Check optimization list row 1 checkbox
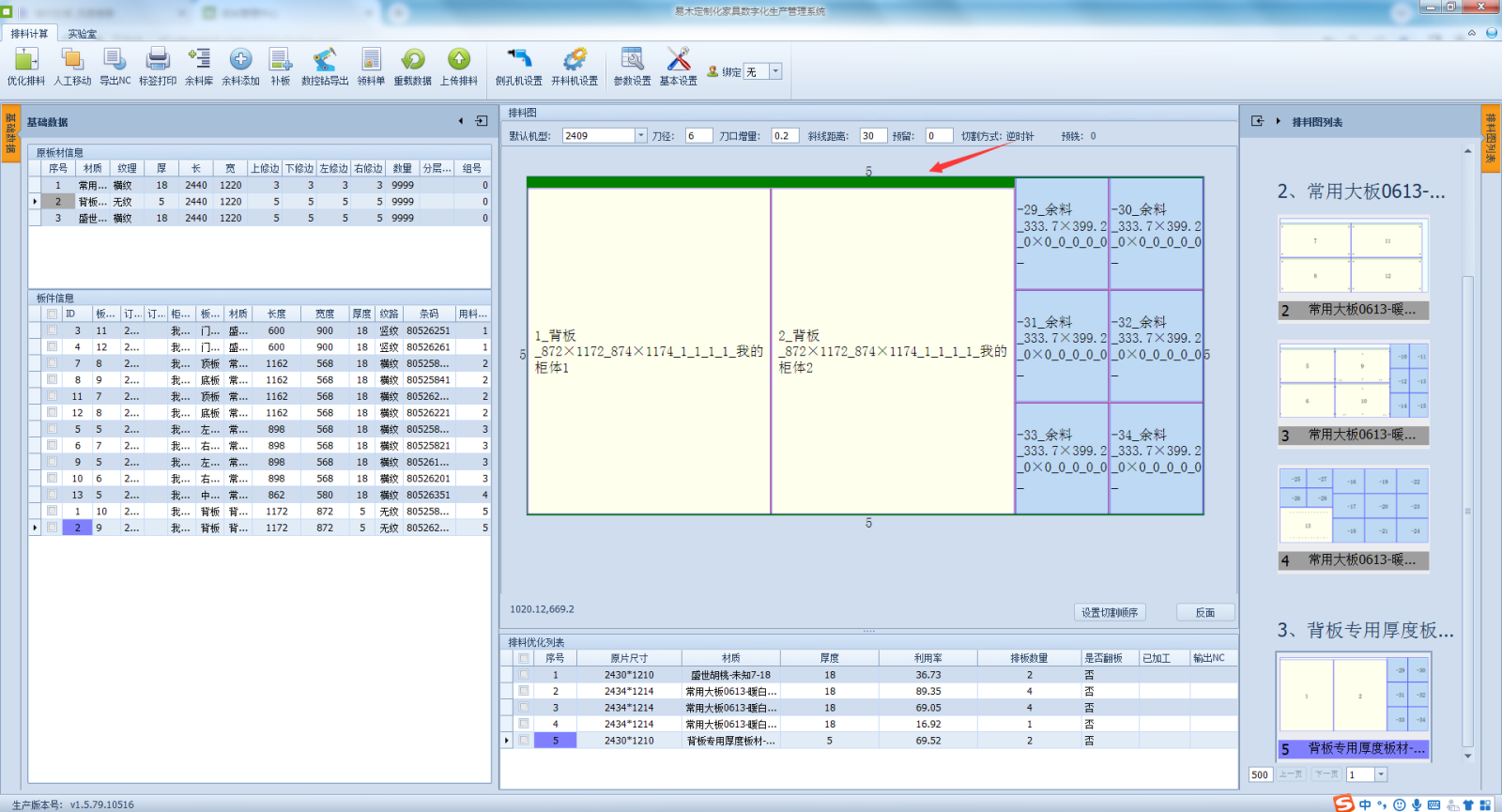The height and width of the screenshot is (812, 1502). [x=524, y=675]
